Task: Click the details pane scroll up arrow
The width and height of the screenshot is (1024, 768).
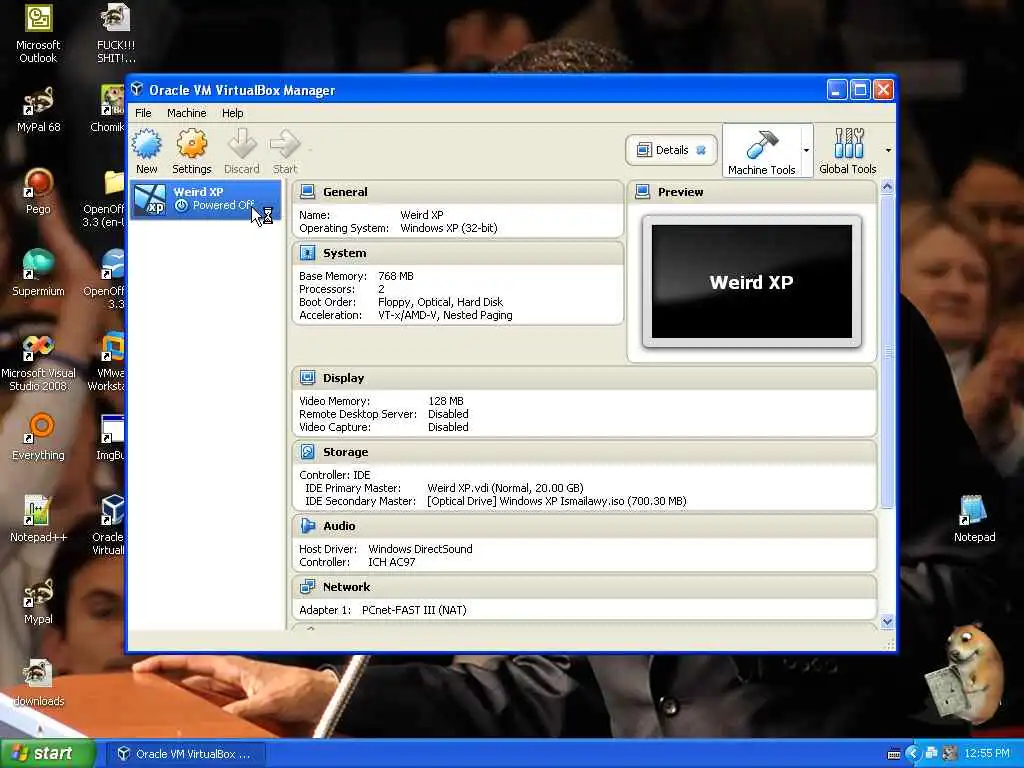Action: click(887, 187)
